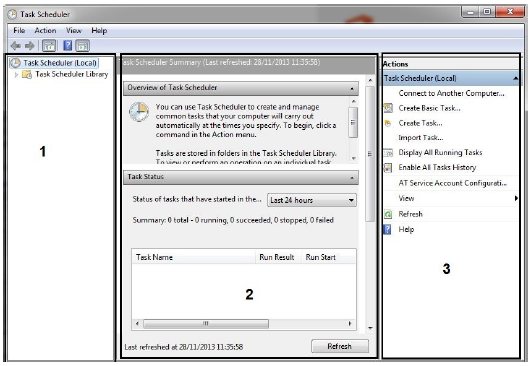Click the summary pane vertical scrollbar thumb
The image size is (530, 366).
[x=370, y=154]
